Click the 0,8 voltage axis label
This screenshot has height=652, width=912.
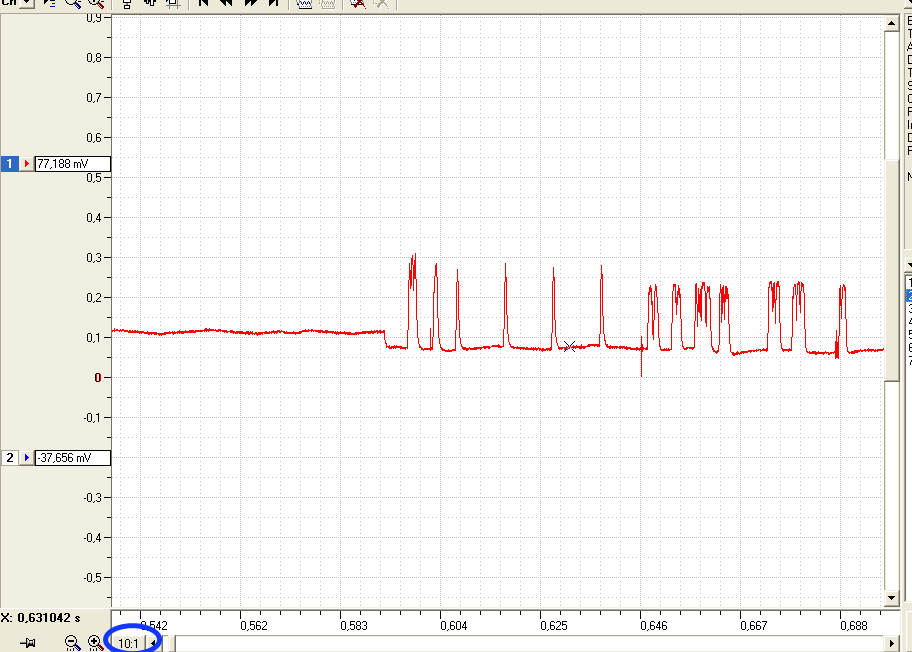pyautogui.click(x=94, y=58)
